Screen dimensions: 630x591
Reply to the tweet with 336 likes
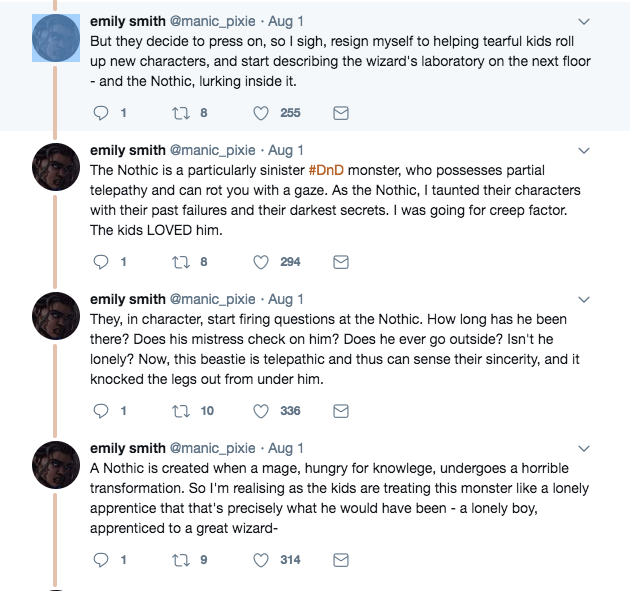(x=100, y=411)
